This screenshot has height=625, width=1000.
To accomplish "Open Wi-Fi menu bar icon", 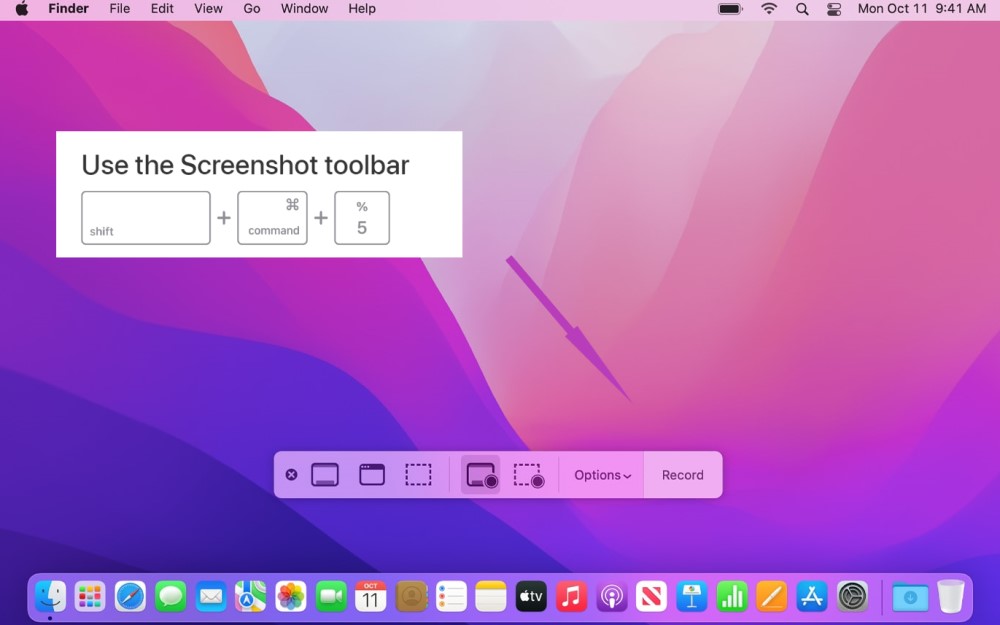I will tap(769, 9).
